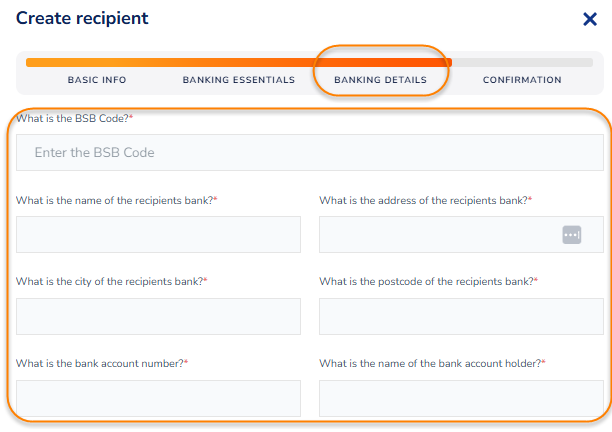612x432 pixels.
Task: Click the password manager icon in address field
Action: (x=572, y=234)
